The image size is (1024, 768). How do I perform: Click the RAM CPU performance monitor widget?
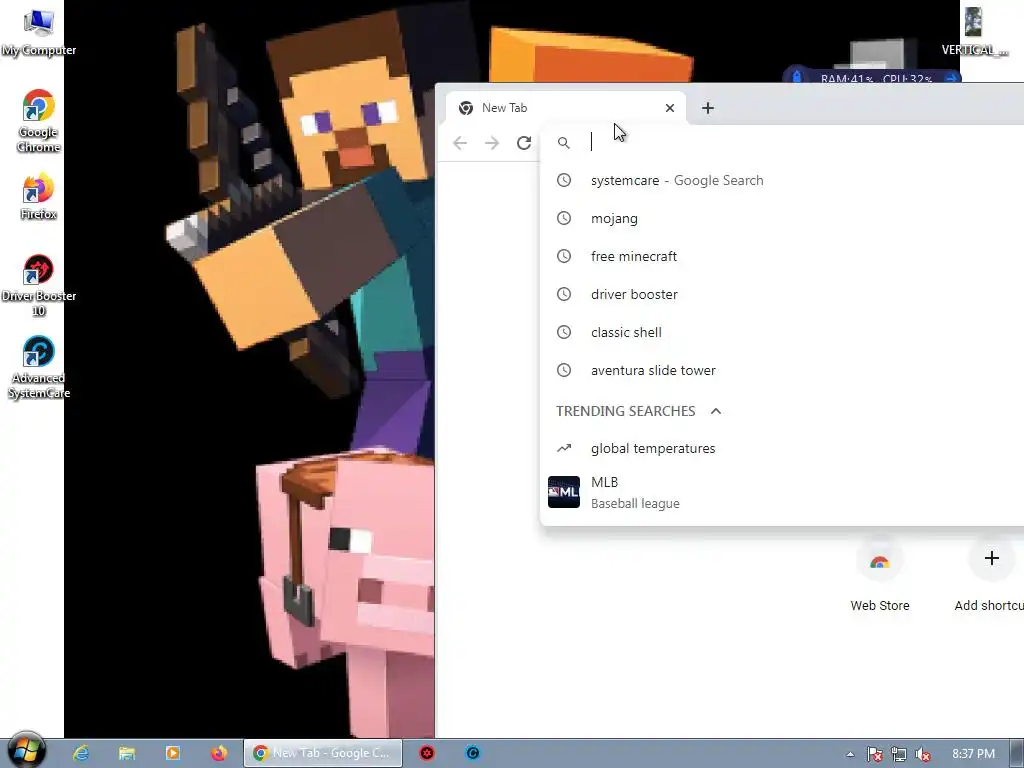pyautogui.click(x=872, y=78)
